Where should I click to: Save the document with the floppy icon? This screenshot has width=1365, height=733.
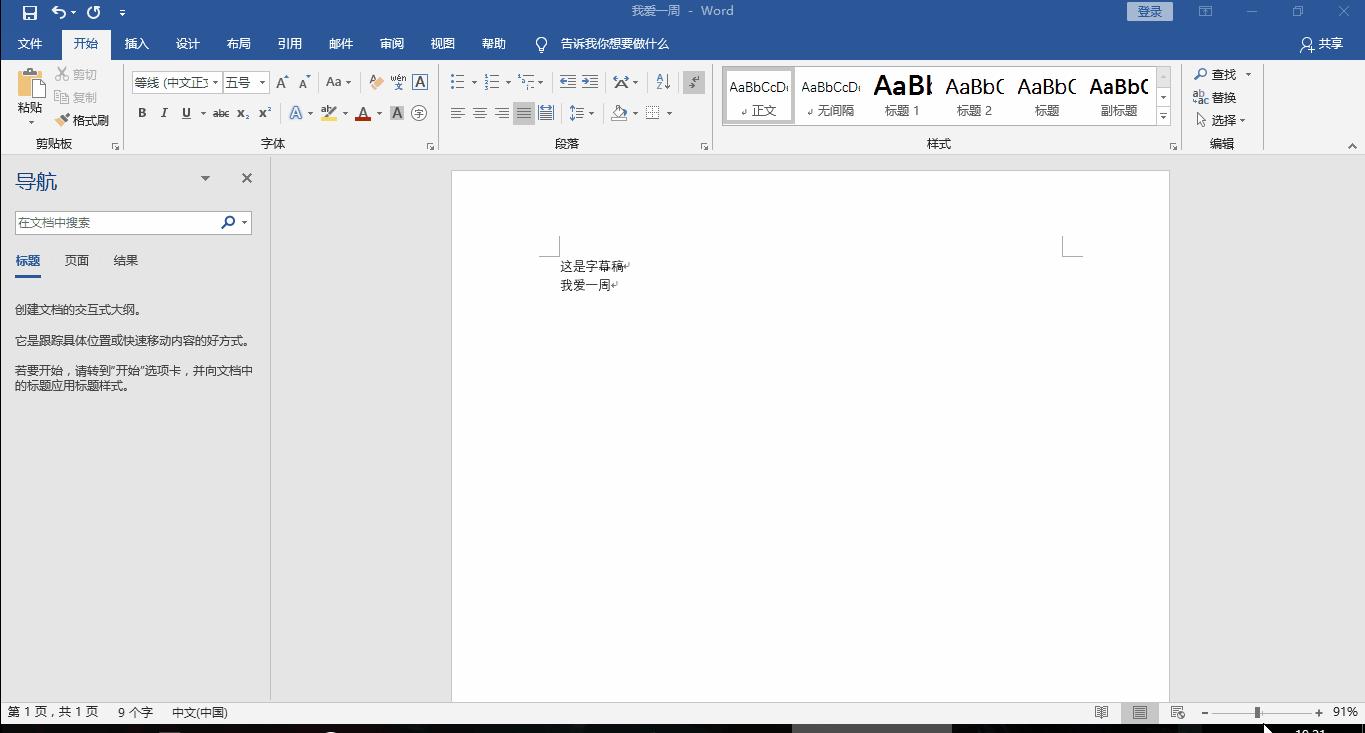click(30, 12)
